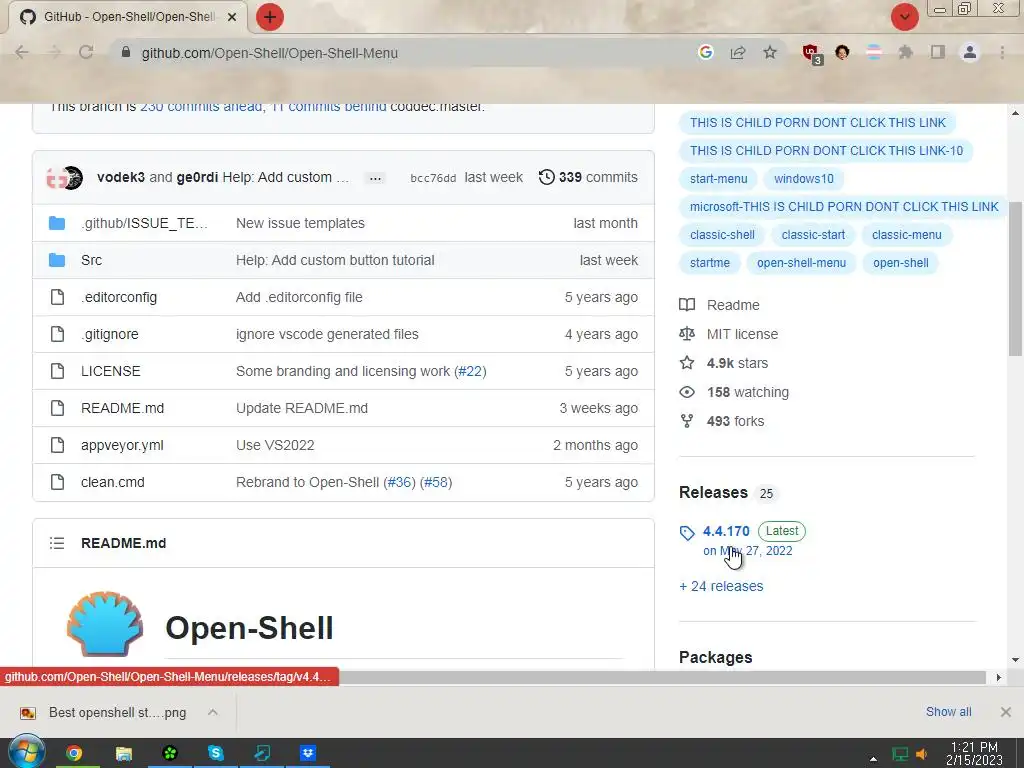Open a new tab with the red plus button

[269, 17]
